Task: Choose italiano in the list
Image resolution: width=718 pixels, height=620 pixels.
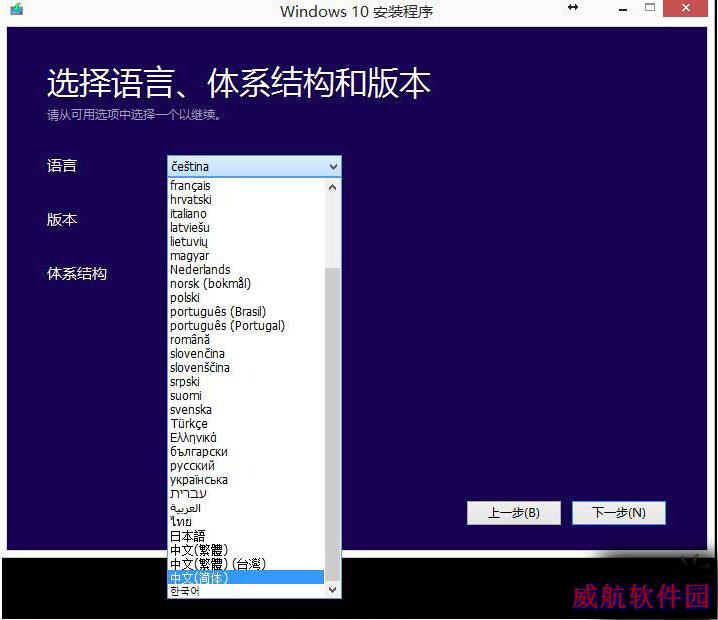Action: (x=246, y=214)
